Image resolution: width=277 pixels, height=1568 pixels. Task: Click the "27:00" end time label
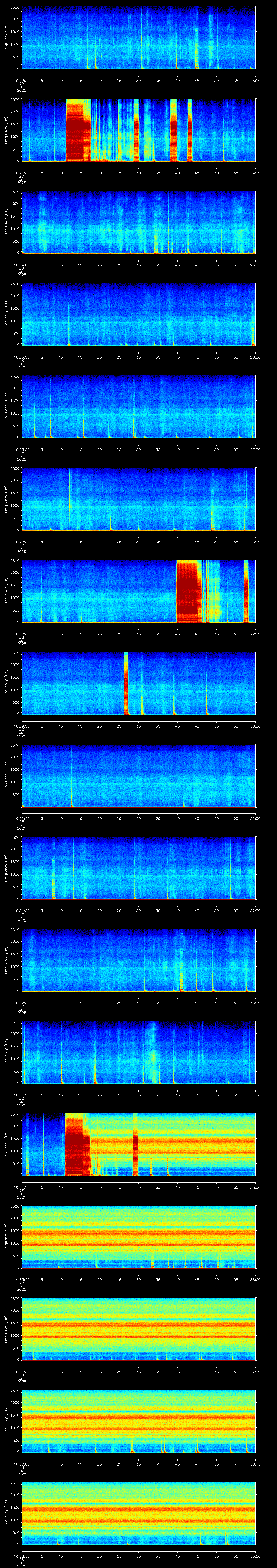tap(255, 449)
